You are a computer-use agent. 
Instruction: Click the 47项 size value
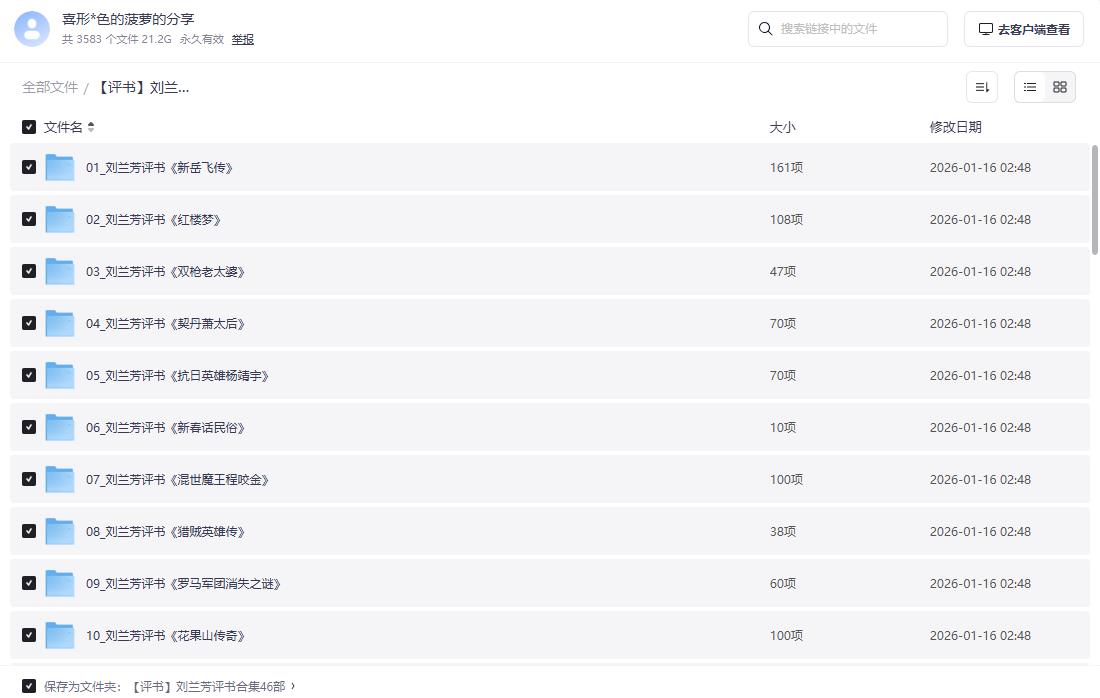click(783, 271)
